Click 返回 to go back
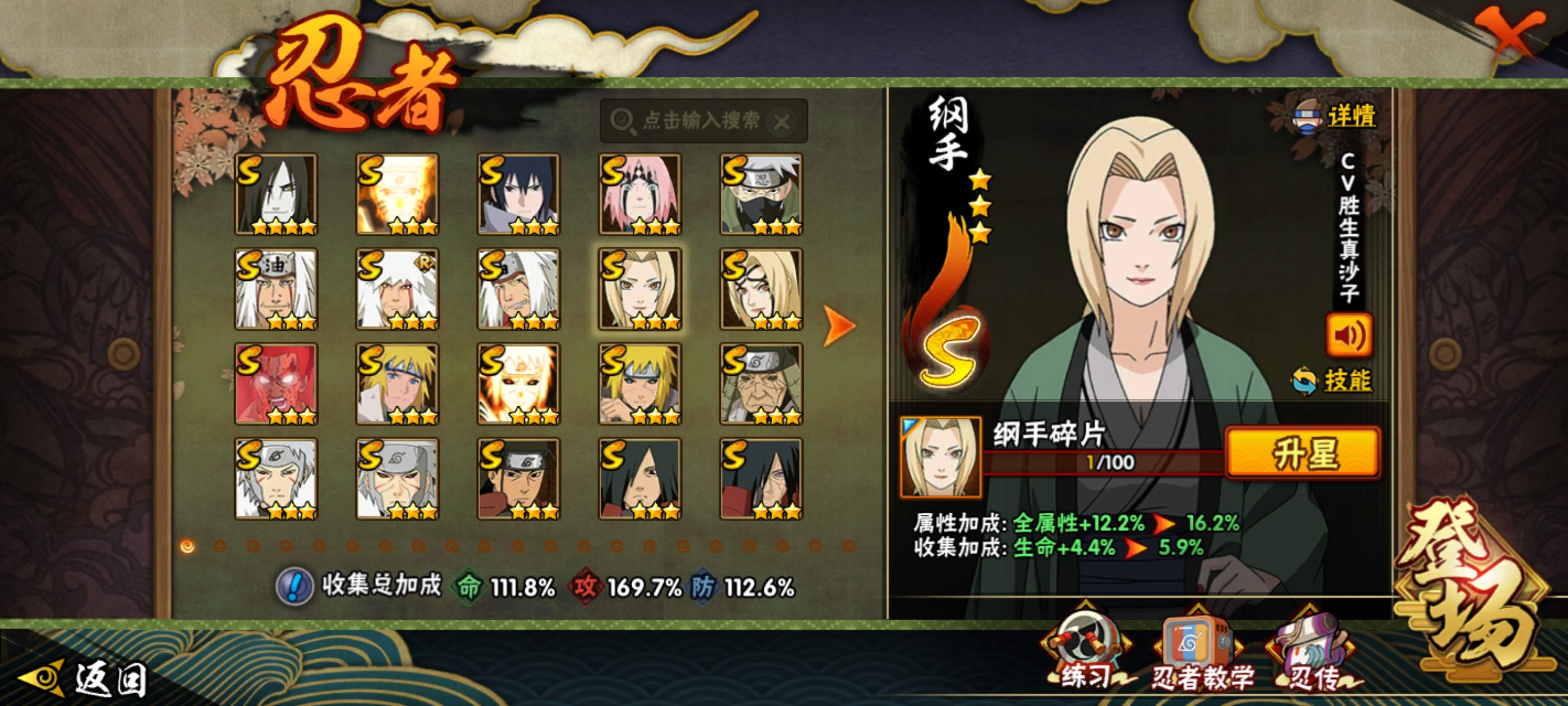The image size is (1568, 706). (83, 678)
